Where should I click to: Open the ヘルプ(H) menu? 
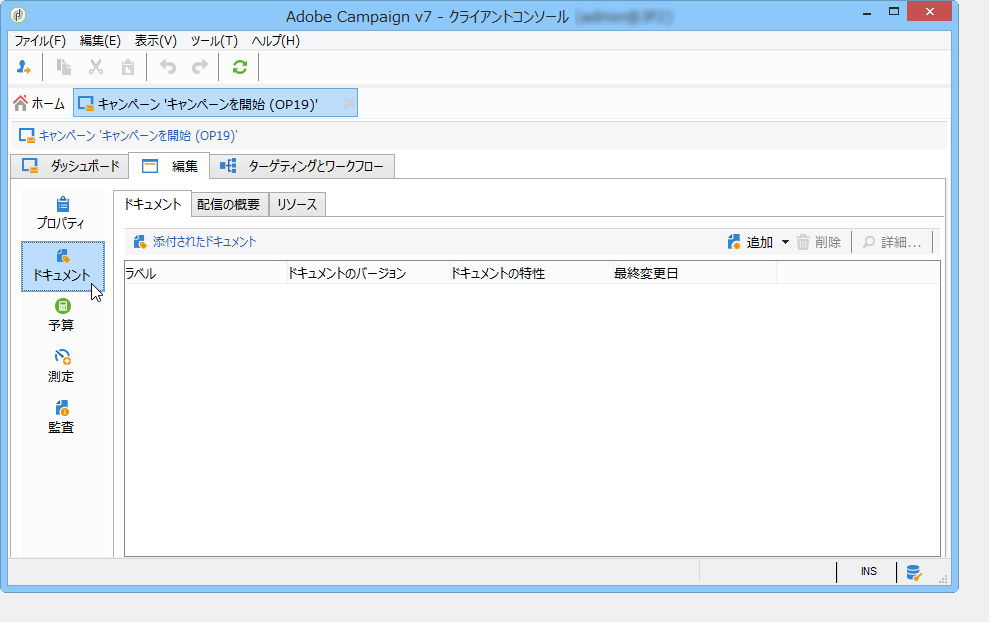click(276, 41)
